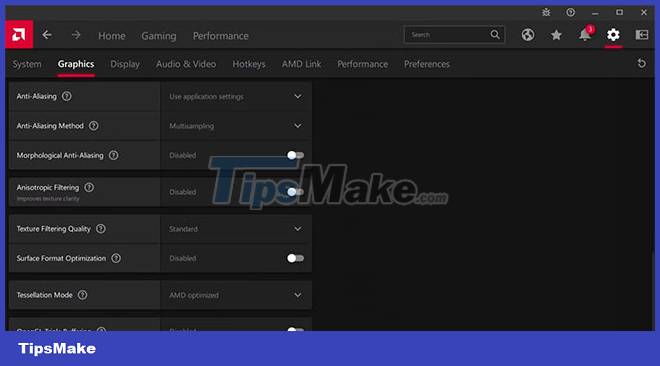
Task: Click the Surface Format Optimization label
Action: pos(61,258)
